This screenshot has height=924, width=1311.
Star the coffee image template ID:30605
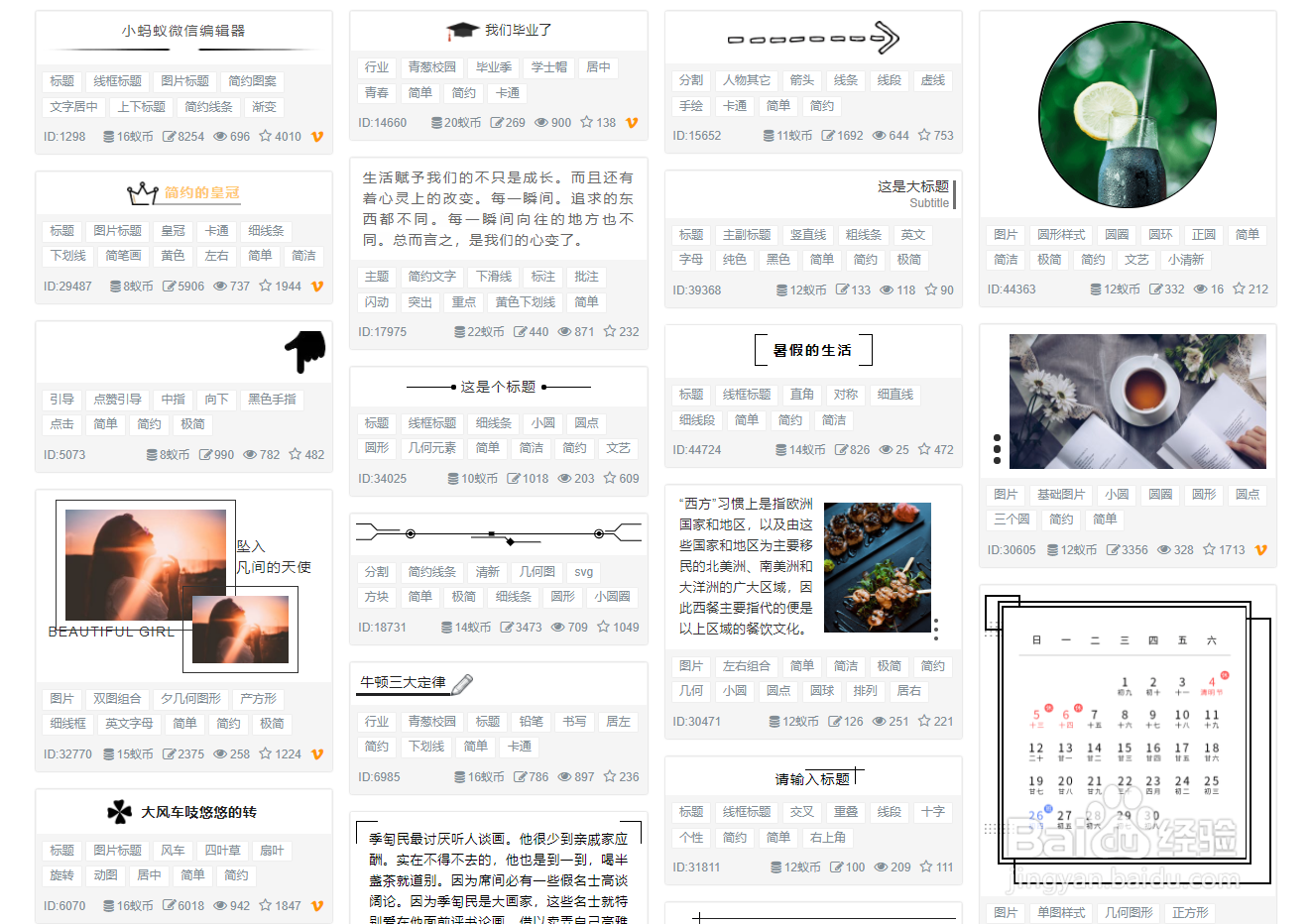1210,549
